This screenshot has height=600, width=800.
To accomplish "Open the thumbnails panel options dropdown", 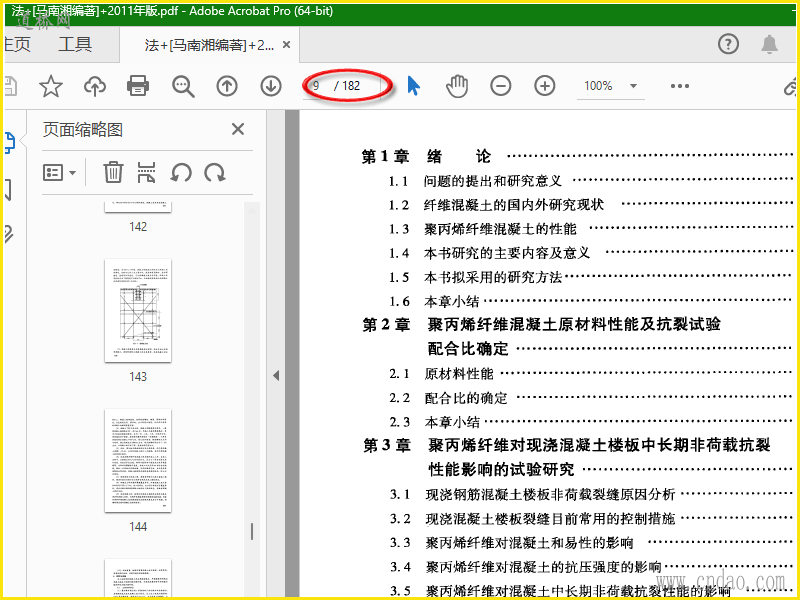I will [60, 173].
